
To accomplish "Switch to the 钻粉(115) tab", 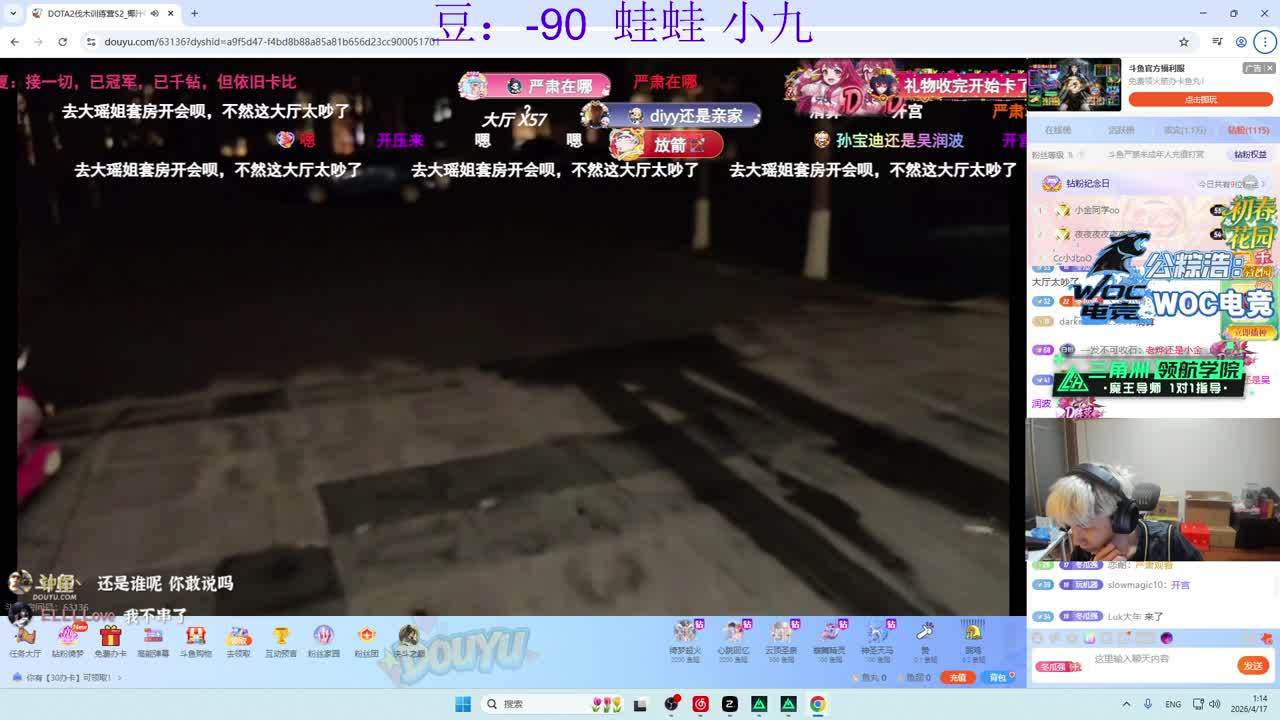I will pyautogui.click(x=1248, y=130).
